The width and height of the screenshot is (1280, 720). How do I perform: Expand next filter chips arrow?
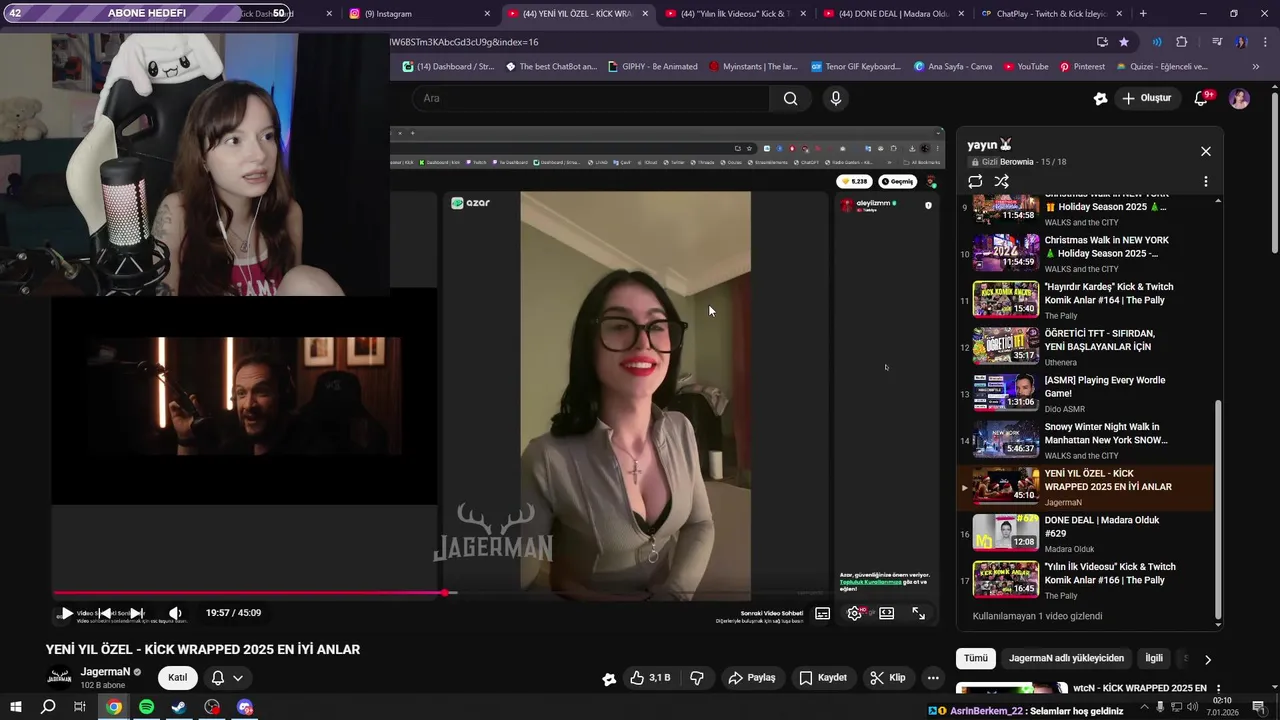pyautogui.click(x=1207, y=659)
